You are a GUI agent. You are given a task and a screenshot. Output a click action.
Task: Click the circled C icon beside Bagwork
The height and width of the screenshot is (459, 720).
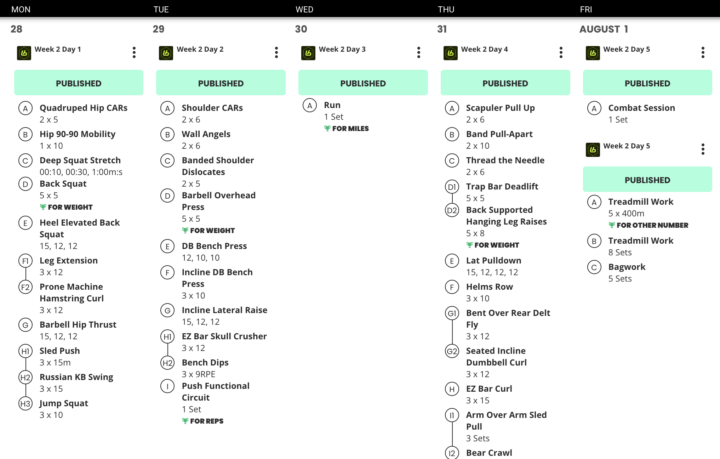click(594, 267)
